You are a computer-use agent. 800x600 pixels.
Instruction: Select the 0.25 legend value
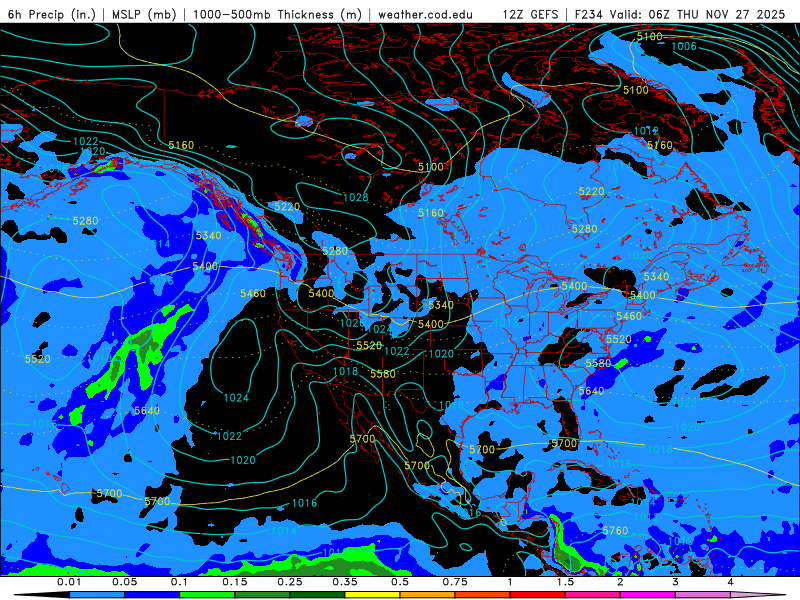(290, 582)
